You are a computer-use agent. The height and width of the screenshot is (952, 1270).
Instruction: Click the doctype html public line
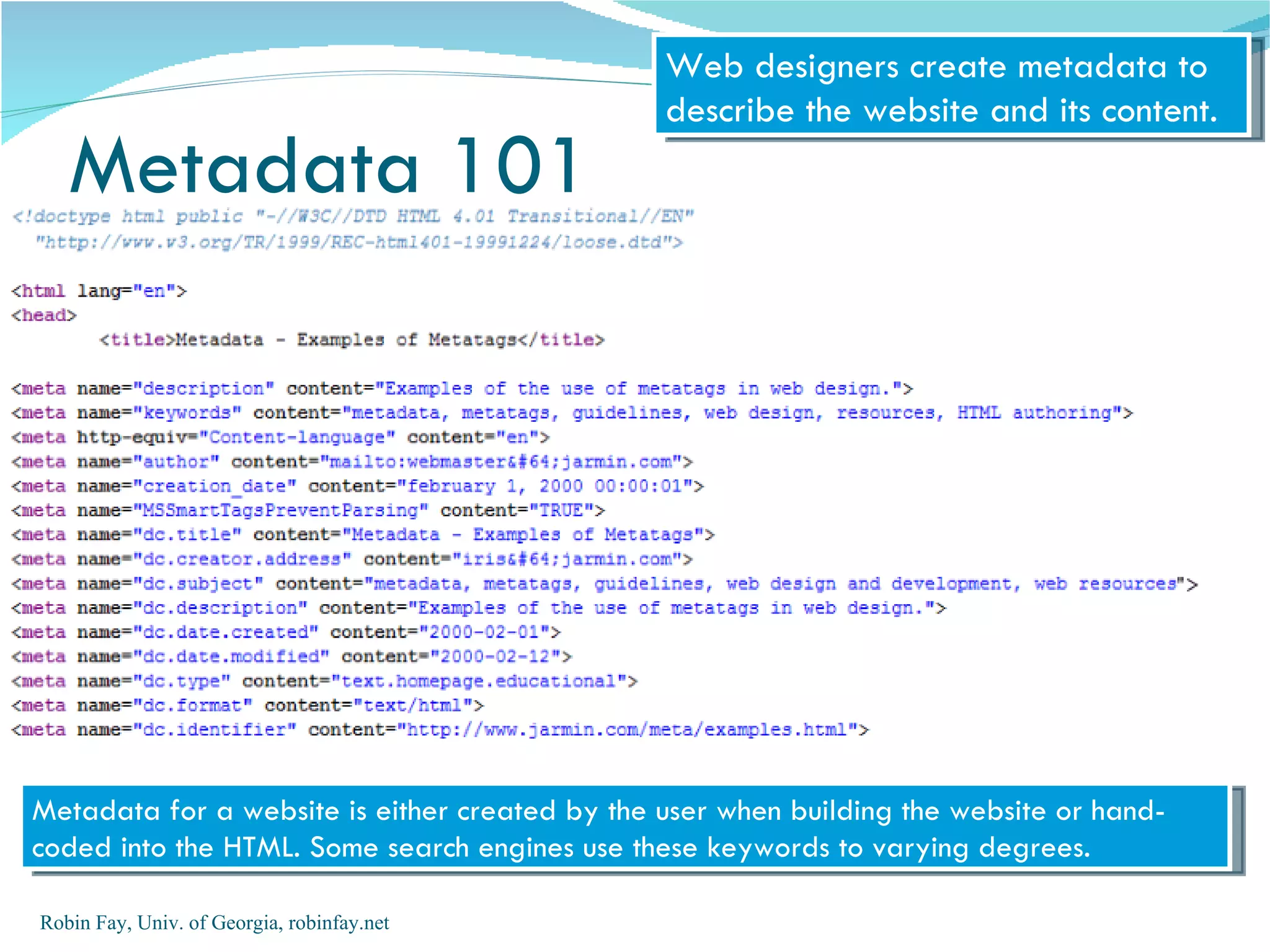tap(353, 216)
